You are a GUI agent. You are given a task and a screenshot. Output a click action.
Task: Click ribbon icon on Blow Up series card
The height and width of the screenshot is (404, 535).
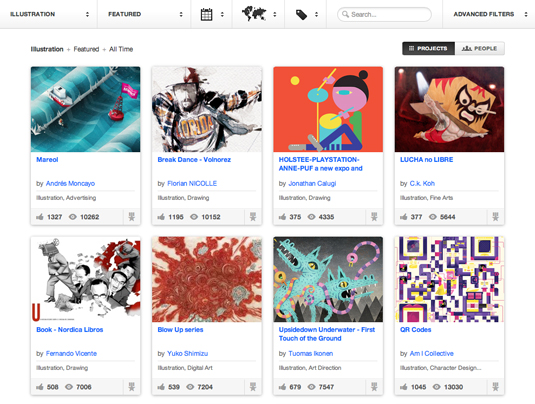tap(253, 387)
